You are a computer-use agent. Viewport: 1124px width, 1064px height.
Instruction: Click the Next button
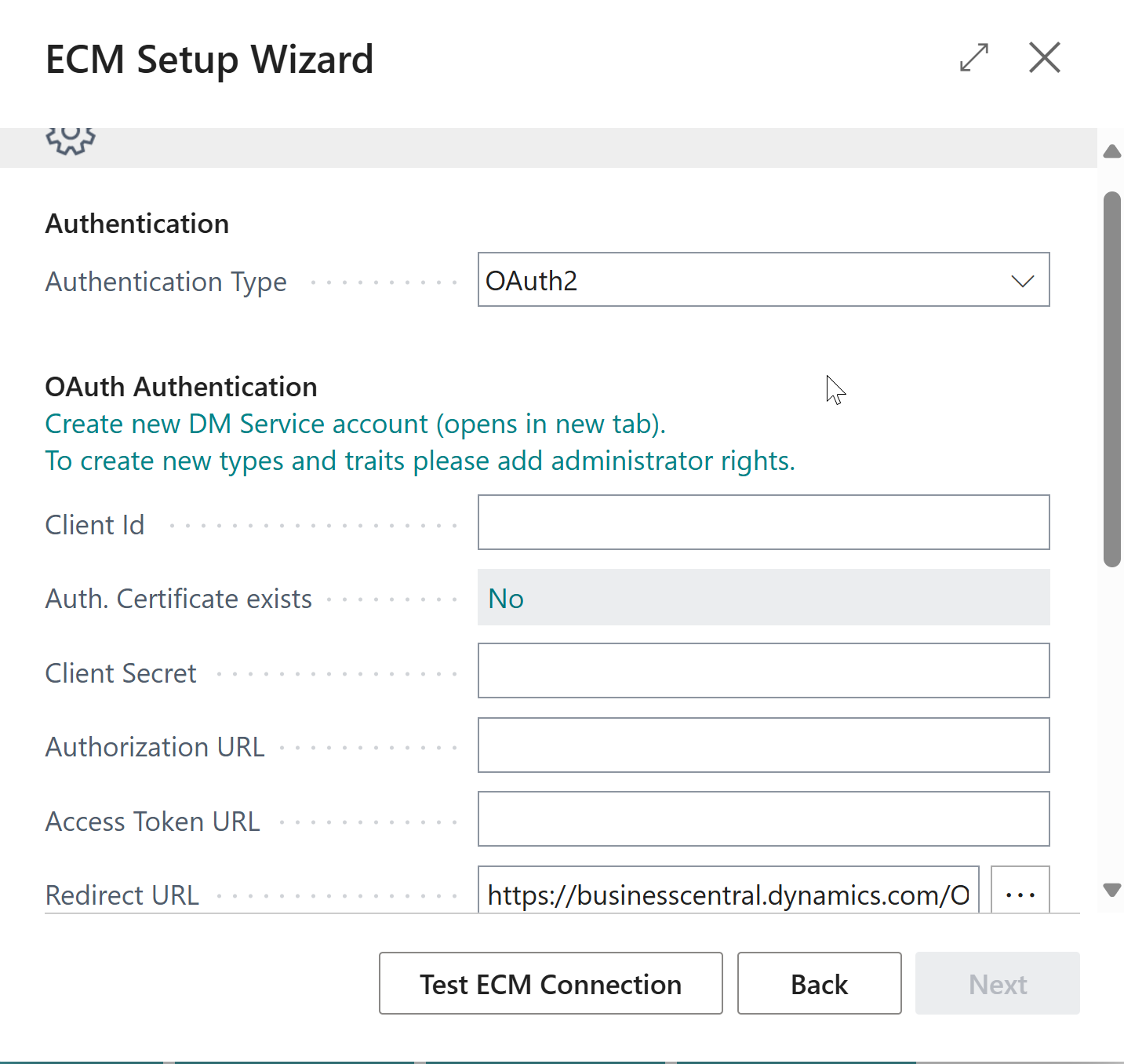coord(997,984)
